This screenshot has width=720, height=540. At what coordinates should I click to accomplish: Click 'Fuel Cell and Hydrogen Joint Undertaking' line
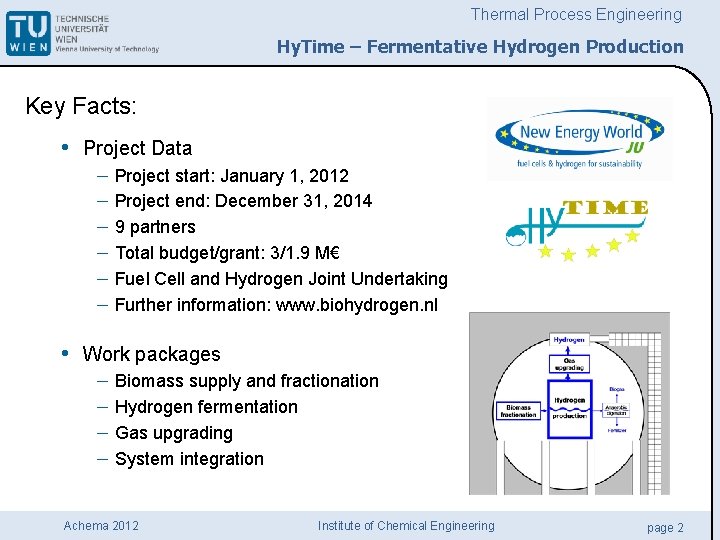pyautogui.click(x=281, y=279)
